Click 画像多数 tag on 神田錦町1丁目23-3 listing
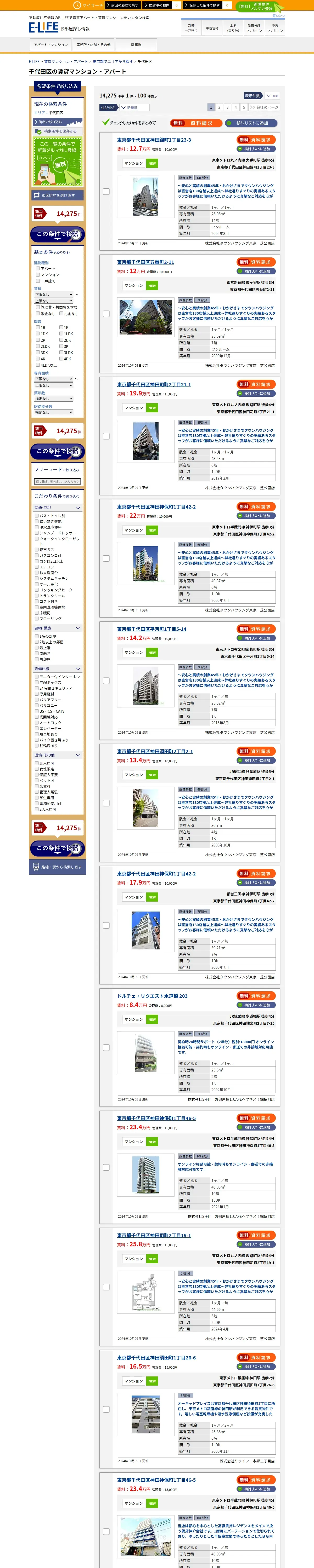314x1568 pixels. 185,178
